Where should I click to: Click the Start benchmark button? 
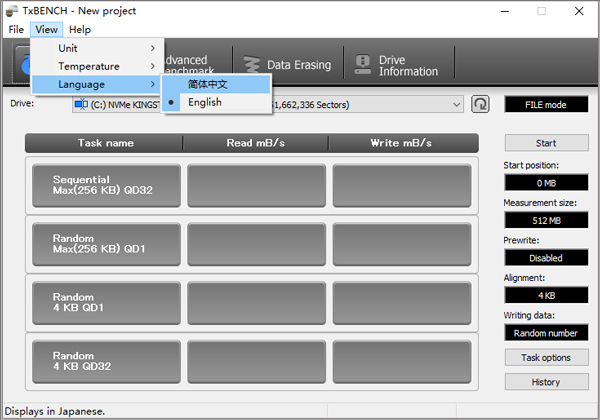[546, 143]
